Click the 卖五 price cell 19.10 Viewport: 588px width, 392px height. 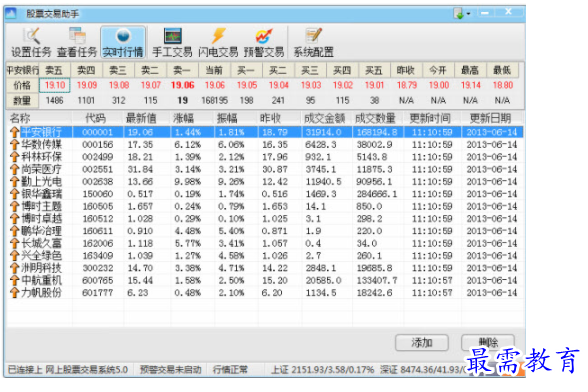[55, 85]
